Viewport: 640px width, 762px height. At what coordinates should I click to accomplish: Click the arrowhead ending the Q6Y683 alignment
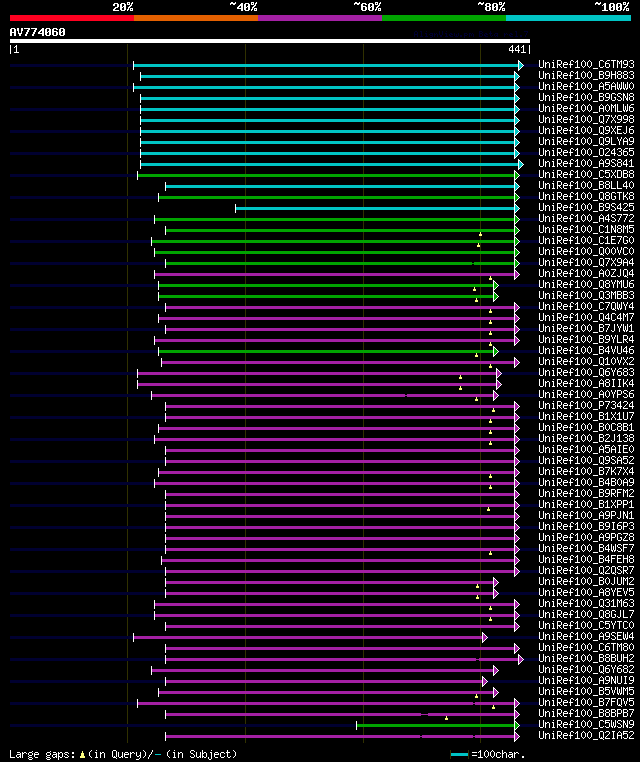[499, 373]
